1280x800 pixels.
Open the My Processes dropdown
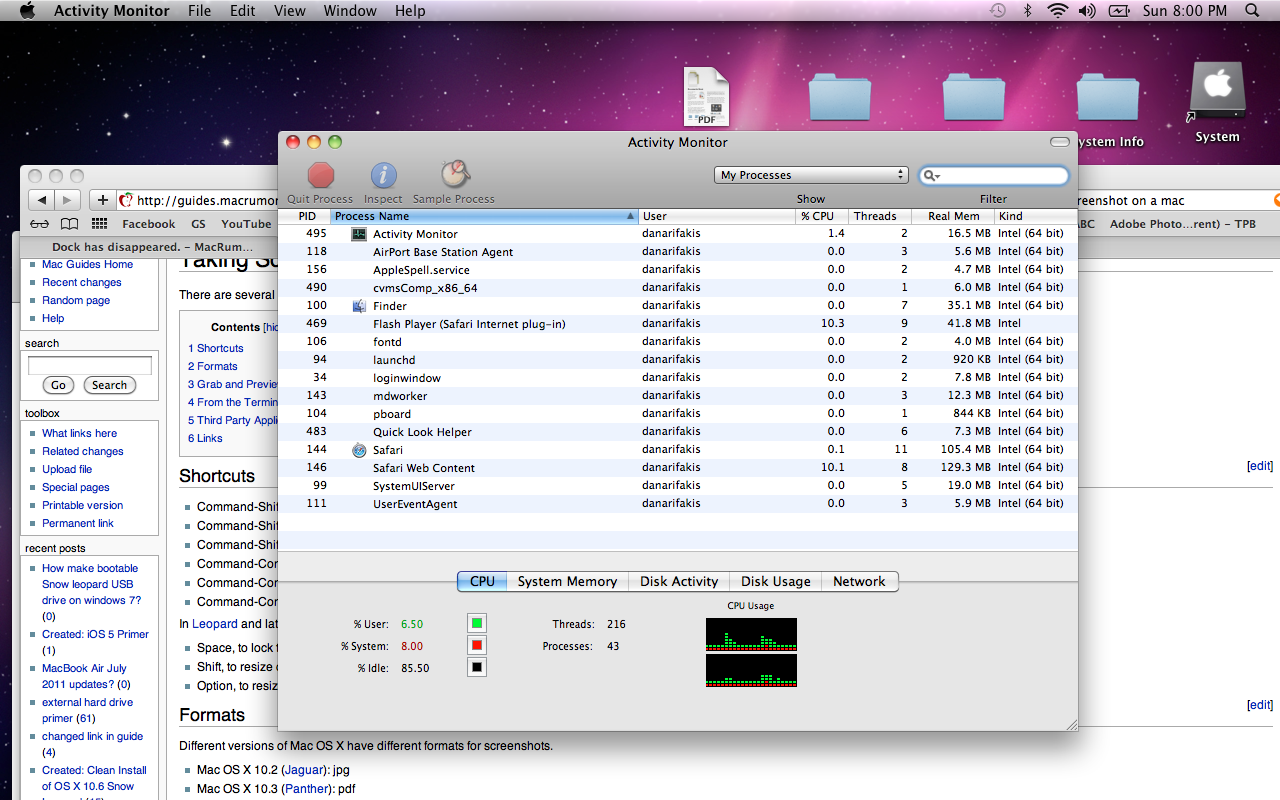point(812,175)
